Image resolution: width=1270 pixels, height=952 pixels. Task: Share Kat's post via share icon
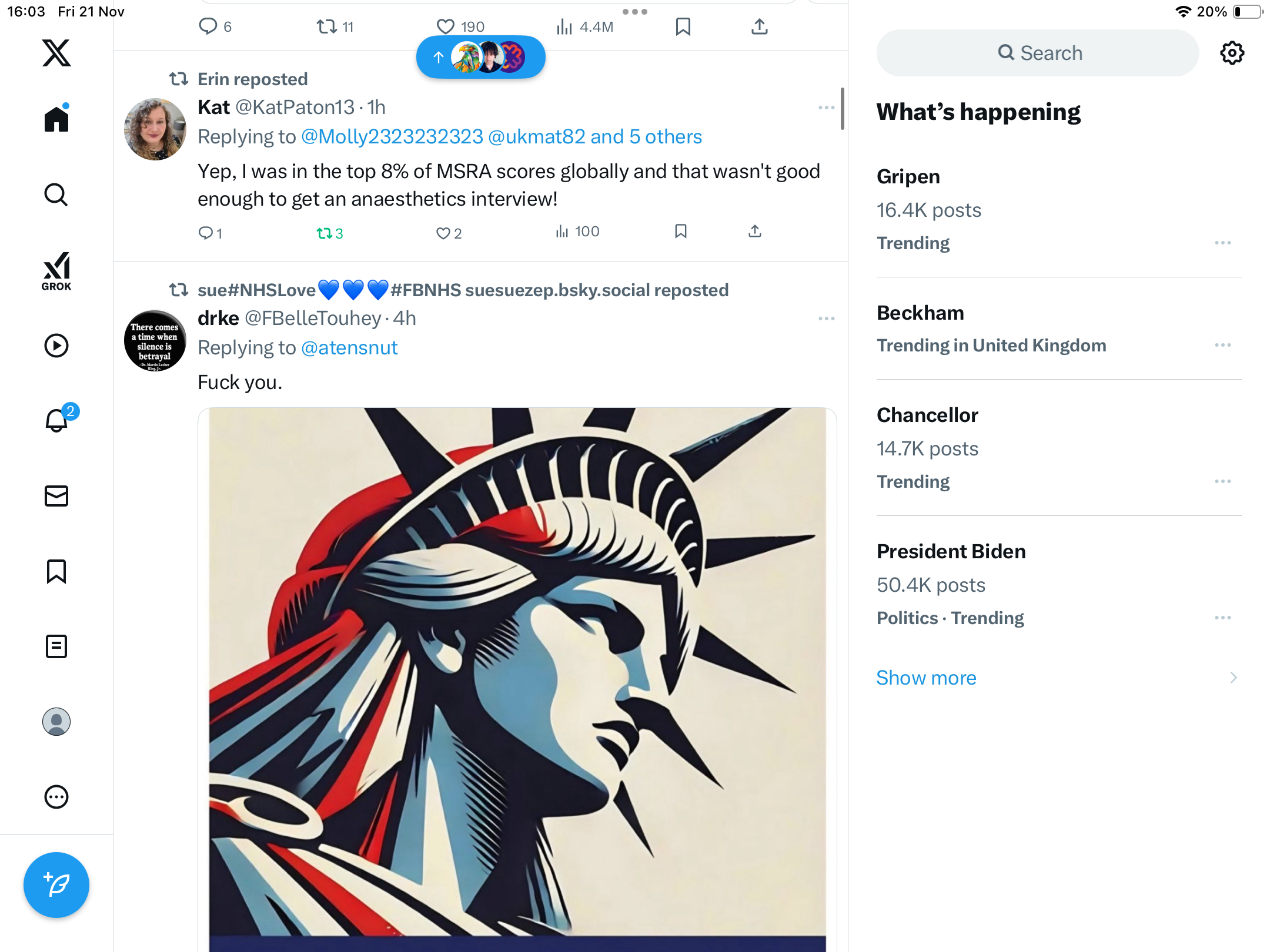pos(755,232)
